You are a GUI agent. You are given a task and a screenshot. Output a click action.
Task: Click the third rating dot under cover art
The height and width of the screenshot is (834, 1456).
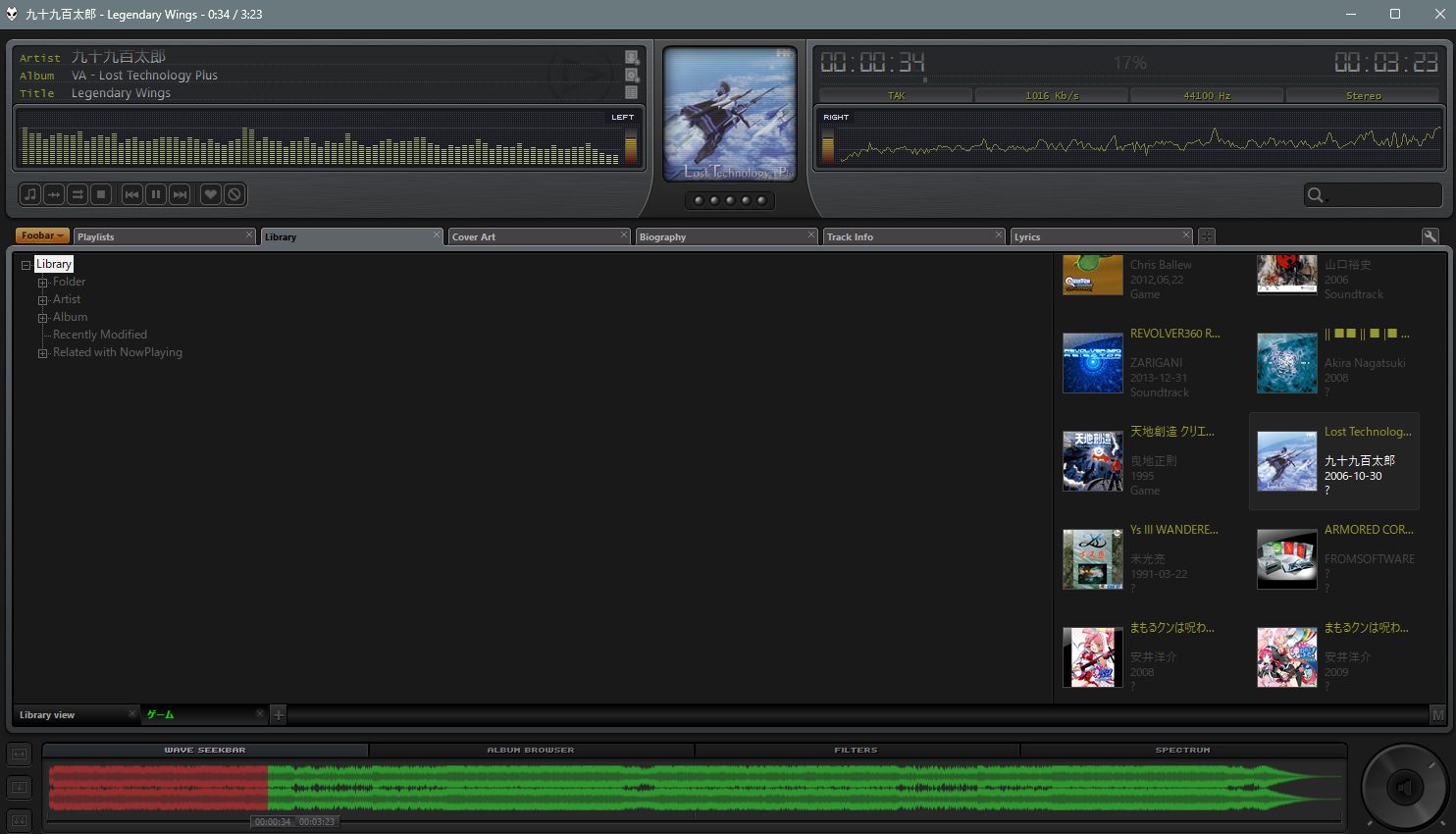(x=730, y=200)
